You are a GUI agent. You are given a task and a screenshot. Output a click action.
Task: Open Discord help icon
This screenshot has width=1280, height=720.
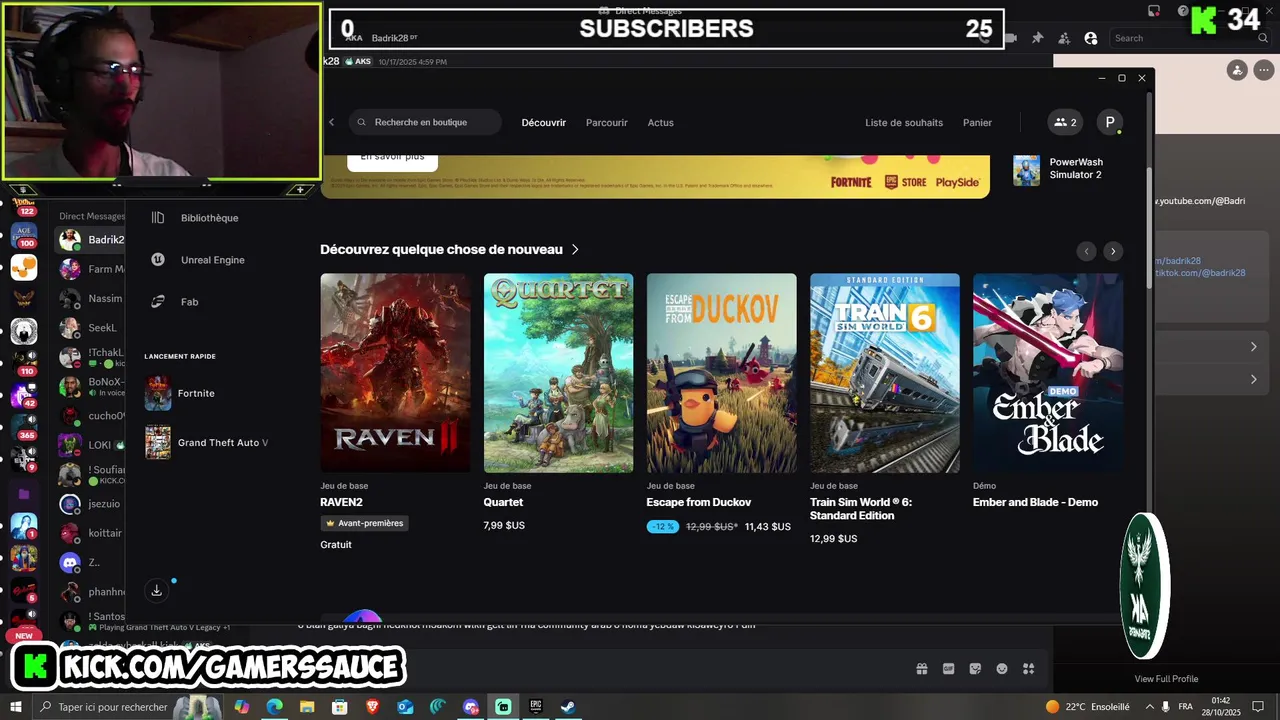click(1182, 11)
